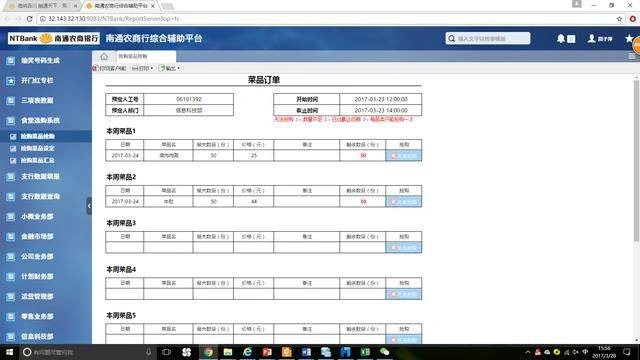Screen dimensions: 640x360
Task: Open the 打印 print dropdown
Action: tap(142, 68)
